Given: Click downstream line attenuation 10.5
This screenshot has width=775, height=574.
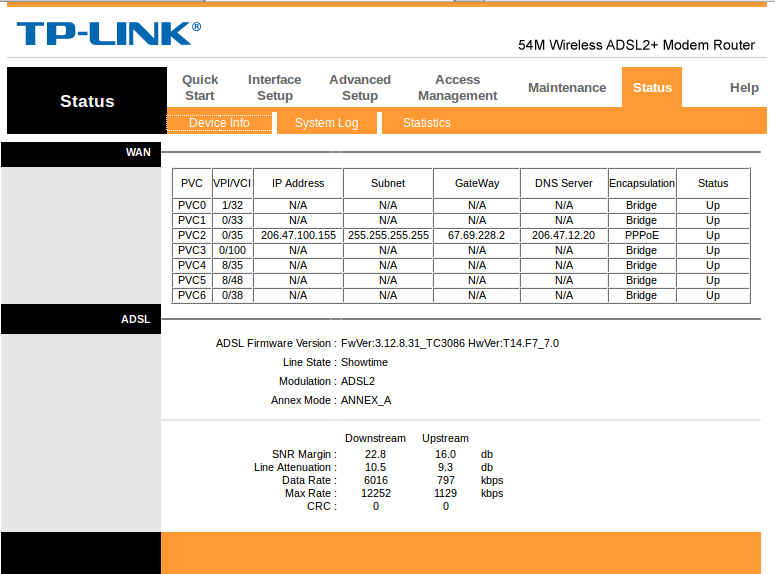Looking at the screenshot, I should (x=376, y=467).
